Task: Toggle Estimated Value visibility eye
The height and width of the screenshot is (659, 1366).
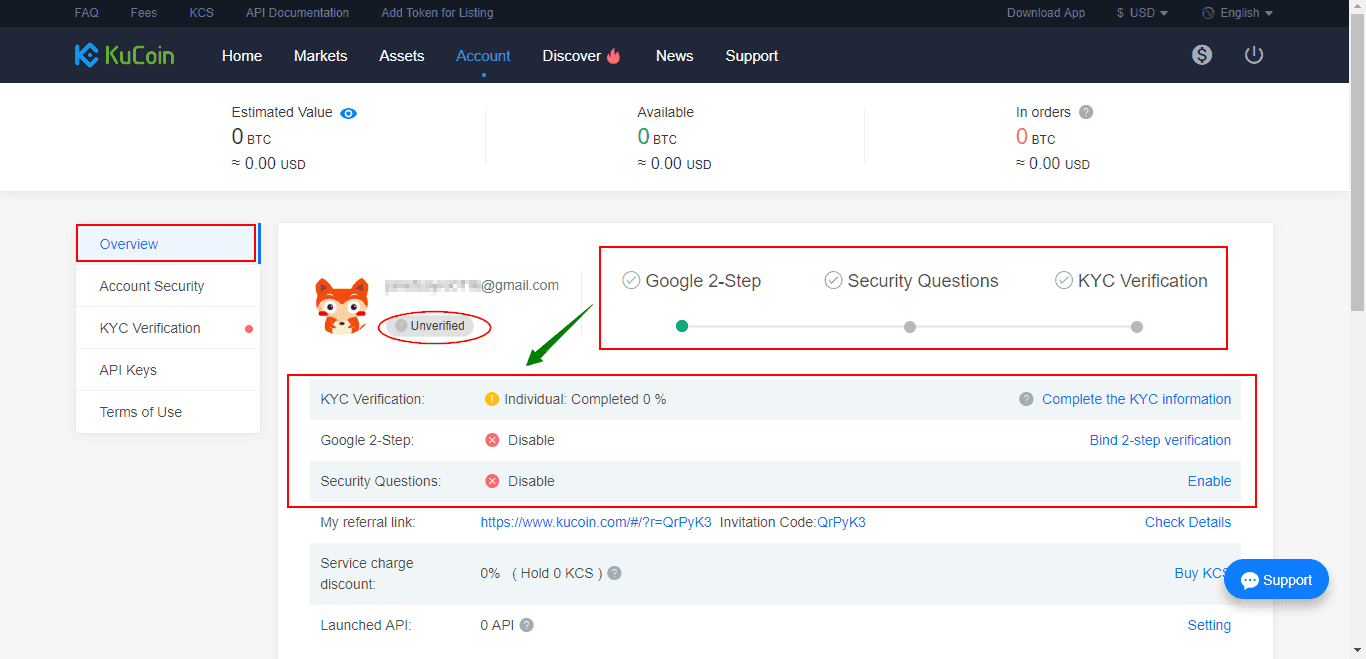Action: click(348, 113)
